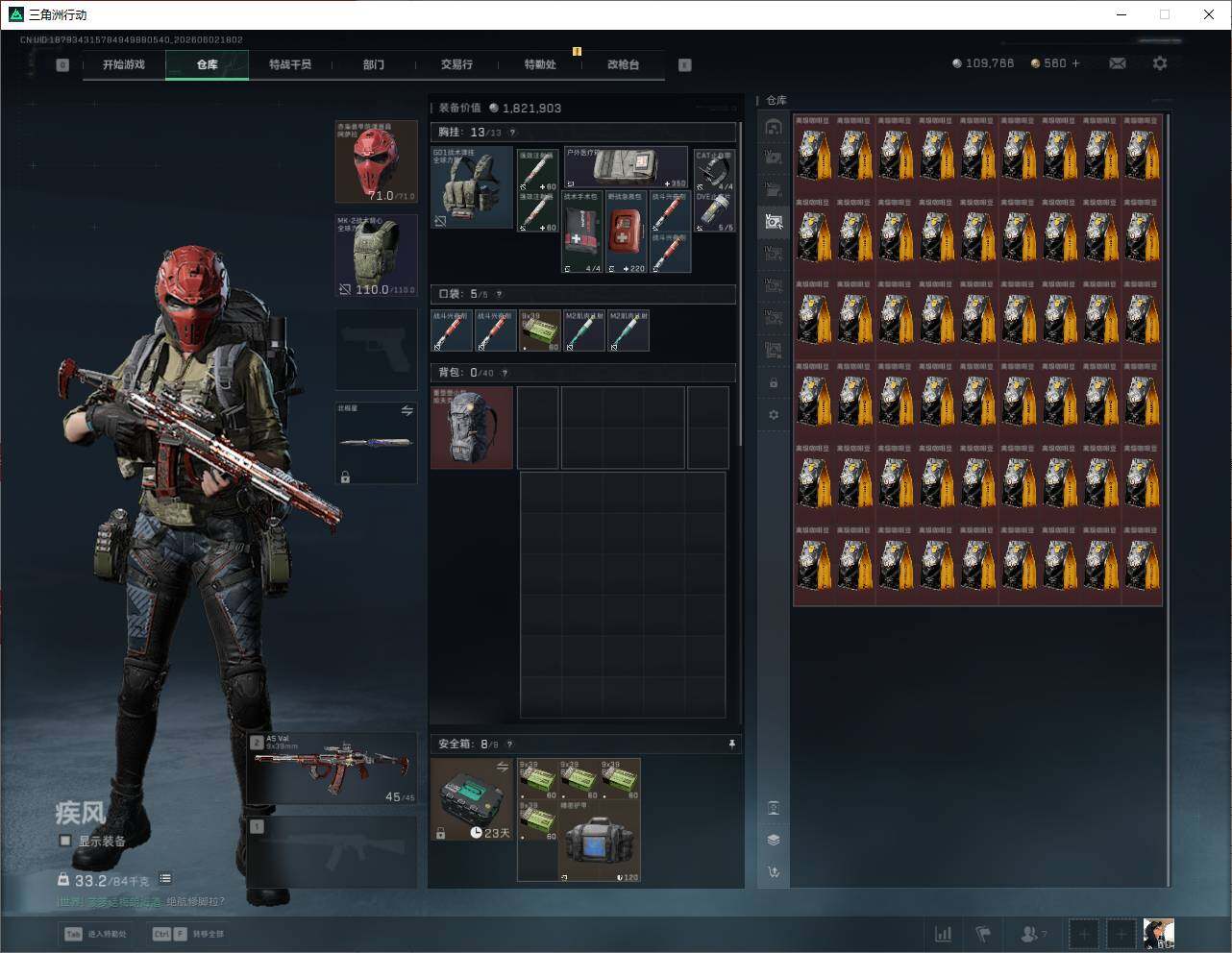1232x953 pixels.
Task: Click the warehouse stack layers icon
Action: (774, 840)
